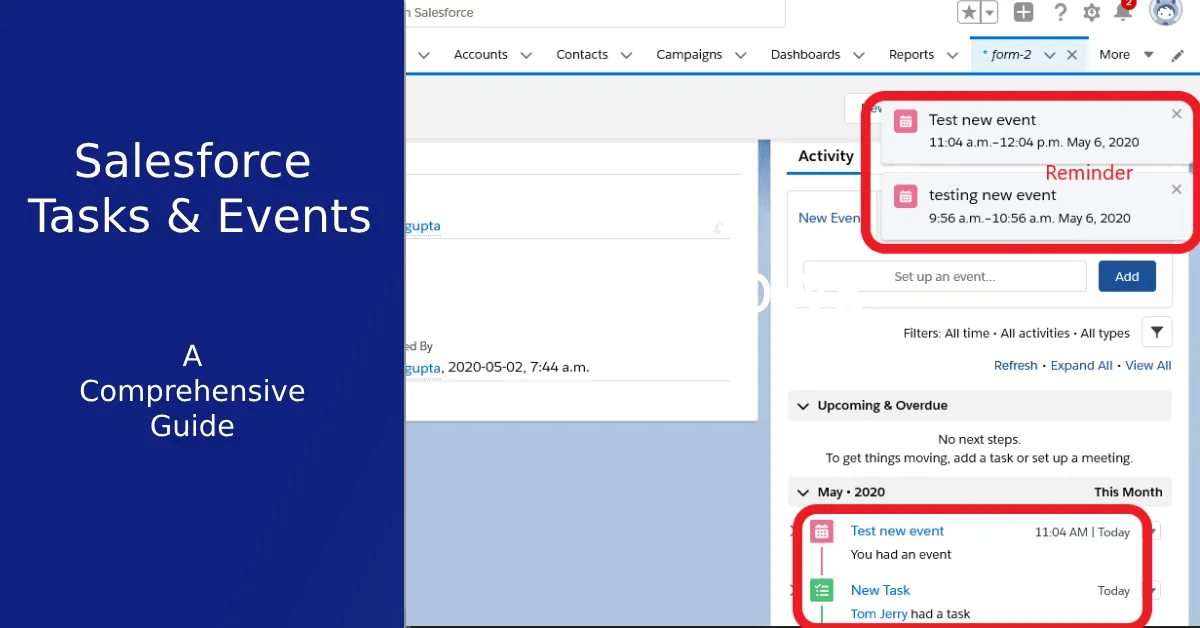
Task: Open the Dashboards tab
Action: pyautogui.click(x=805, y=55)
